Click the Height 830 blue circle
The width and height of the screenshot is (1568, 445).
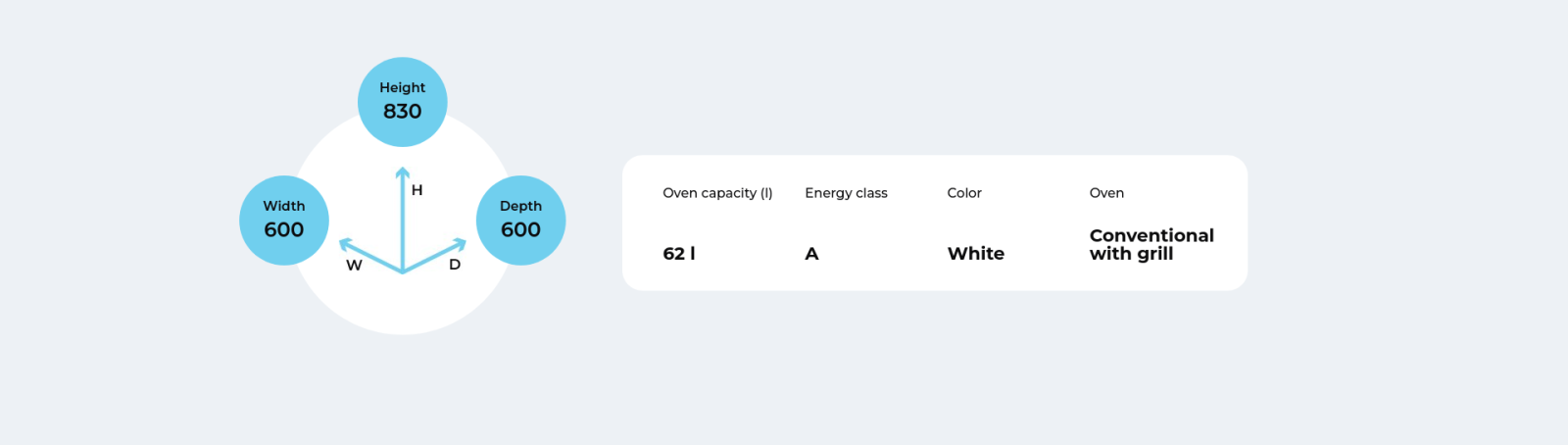click(403, 102)
